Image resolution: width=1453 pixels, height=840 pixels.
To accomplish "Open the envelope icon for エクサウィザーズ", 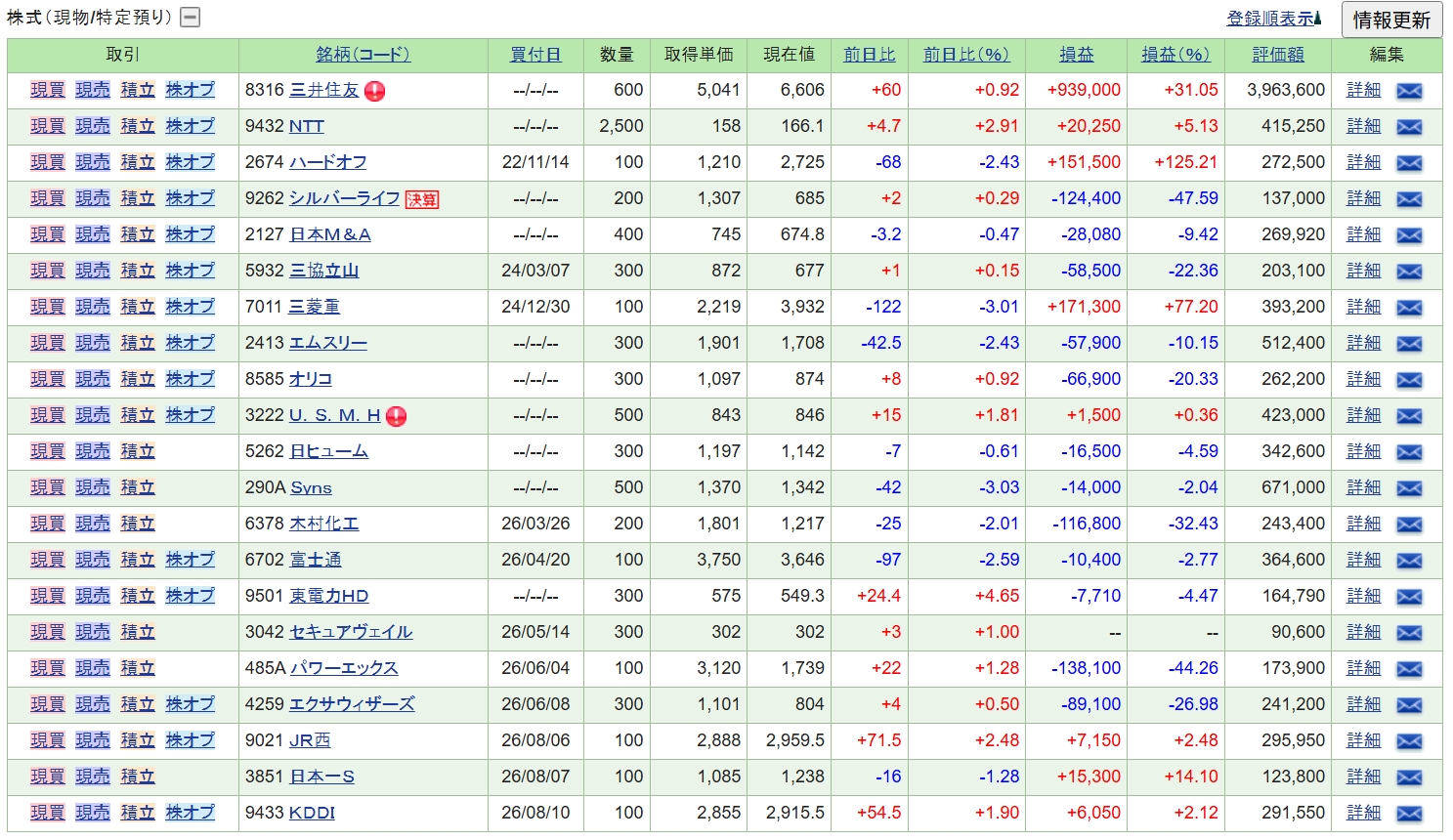I will click(x=1409, y=705).
